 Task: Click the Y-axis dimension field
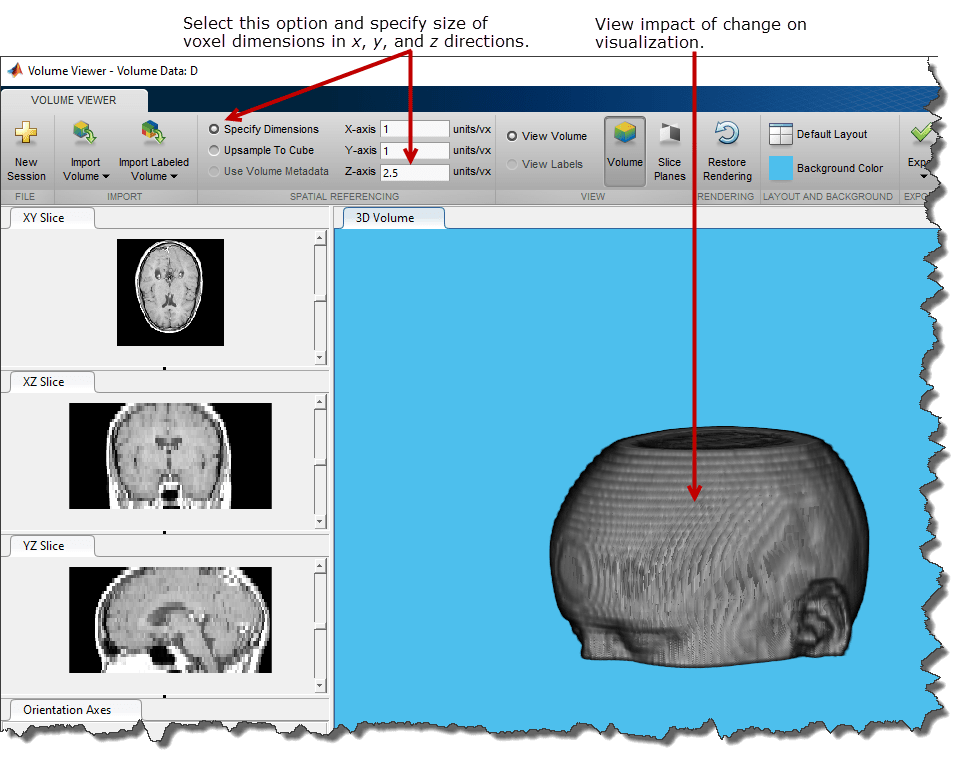[x=415, y=150]
